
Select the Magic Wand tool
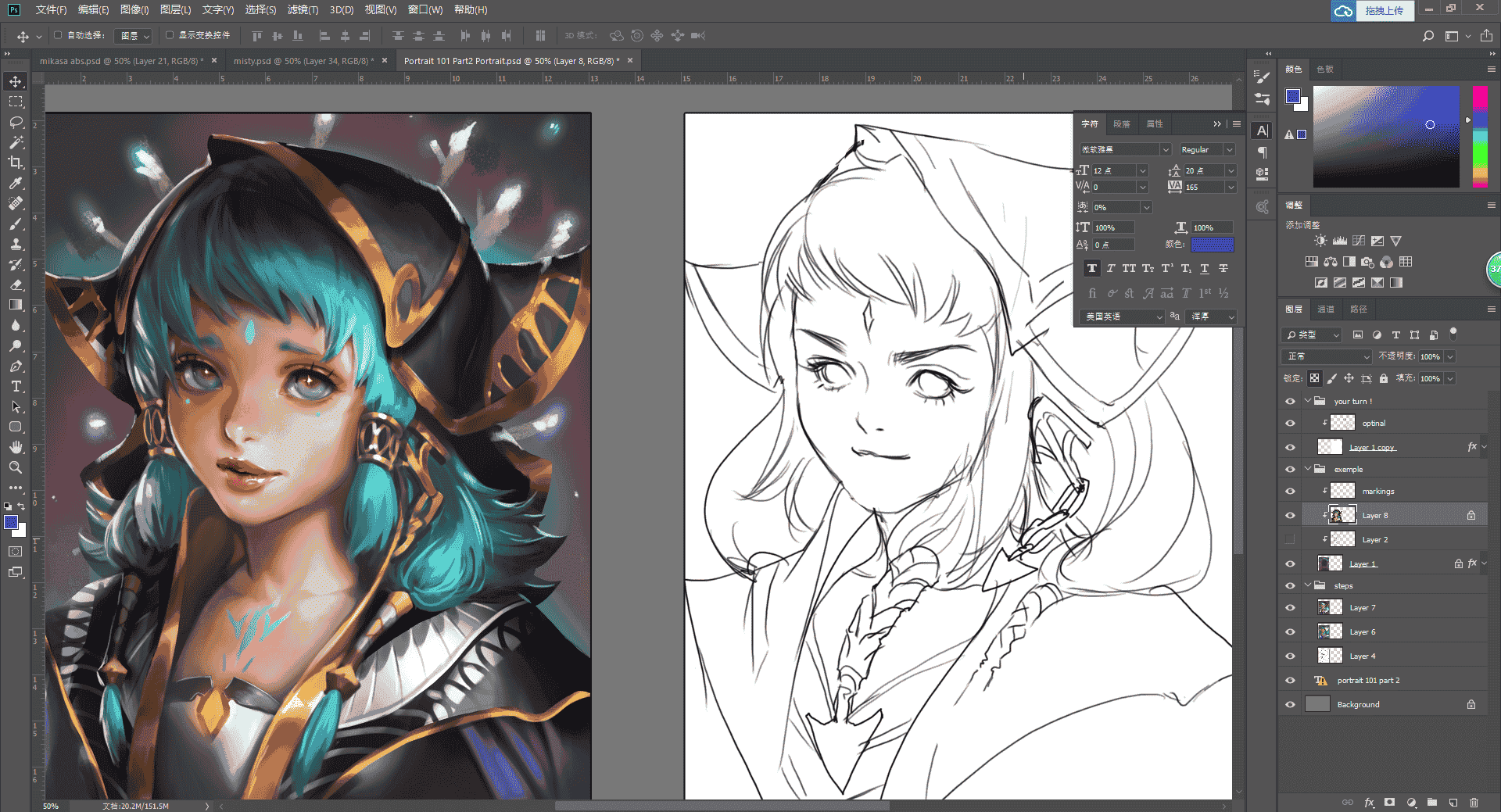click(x=16, y=142)
